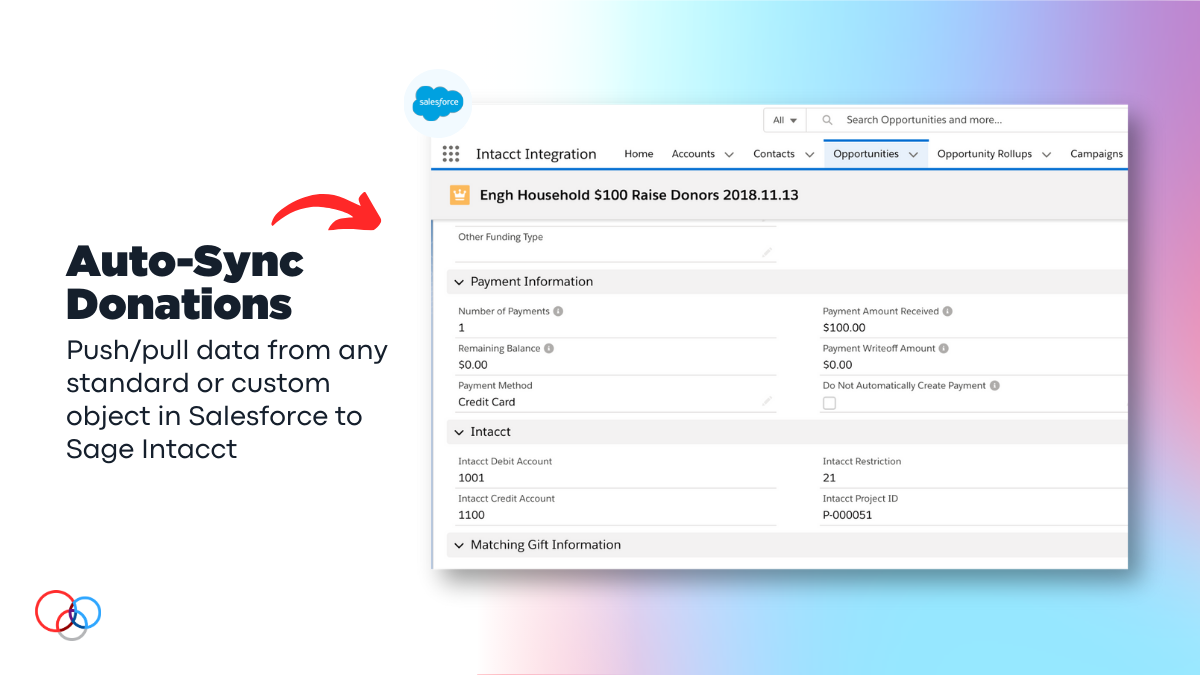Click the pencil icon for Other Funding Type
This screenshot has width=1200, height=675.
click(767, 253)
